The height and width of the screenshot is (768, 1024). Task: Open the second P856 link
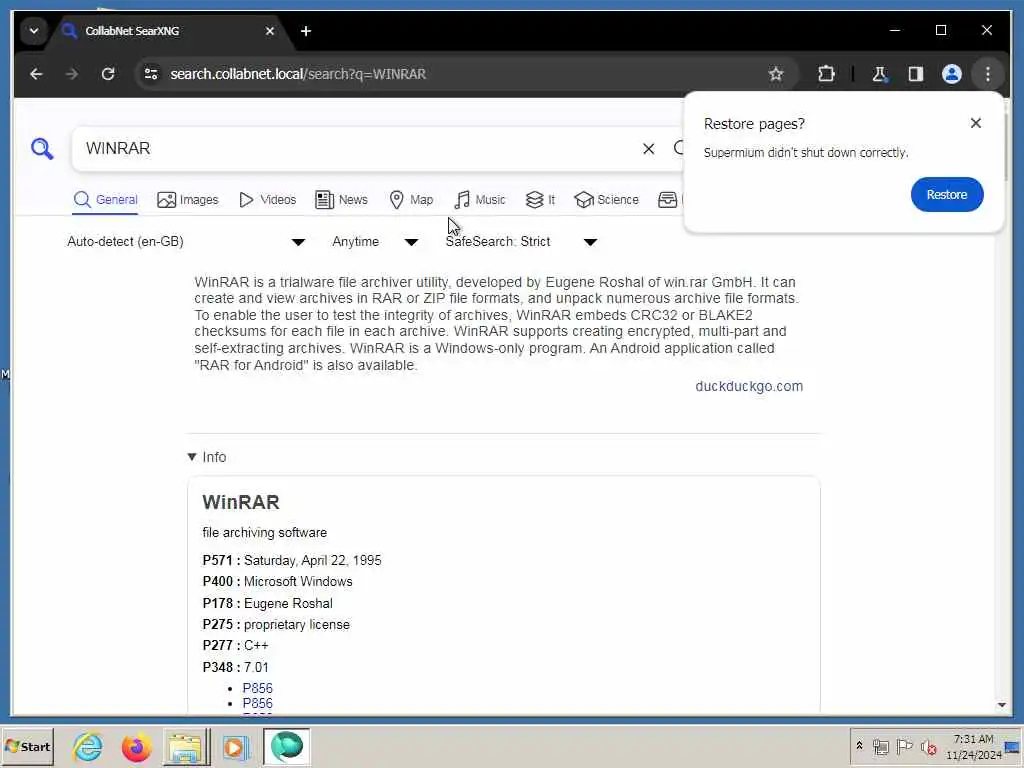[257, 703]
